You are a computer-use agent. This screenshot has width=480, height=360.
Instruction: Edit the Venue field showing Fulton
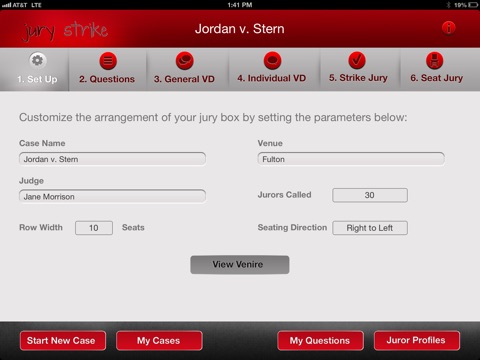351,159
